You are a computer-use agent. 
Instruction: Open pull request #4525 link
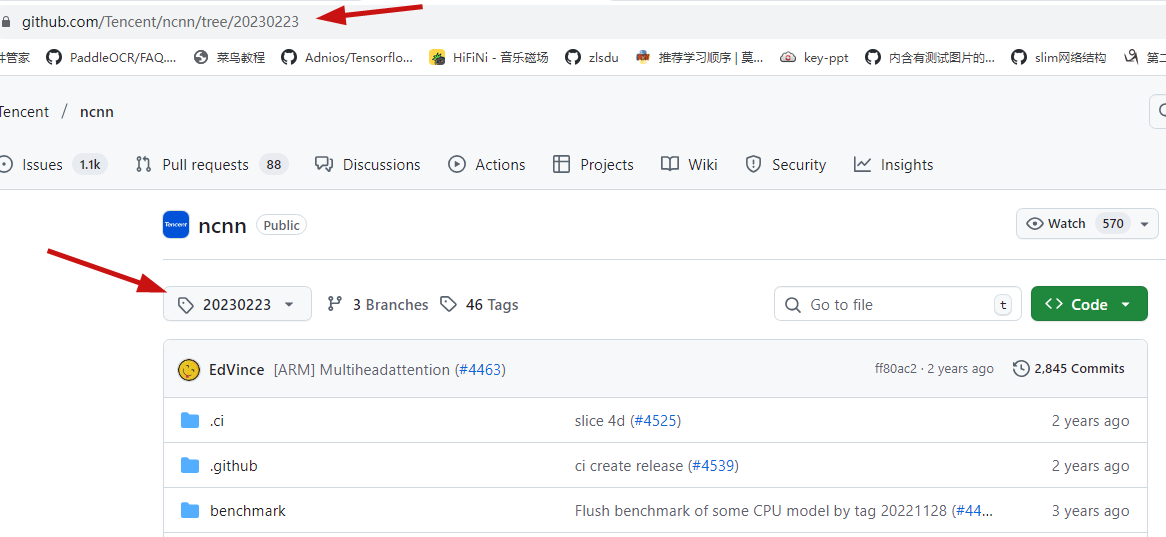656,421
